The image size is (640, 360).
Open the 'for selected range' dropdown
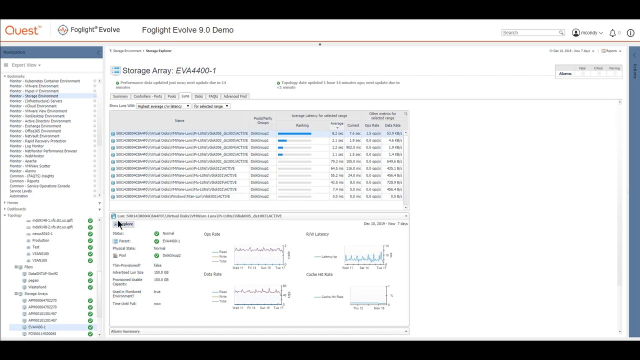coord(211,106)
